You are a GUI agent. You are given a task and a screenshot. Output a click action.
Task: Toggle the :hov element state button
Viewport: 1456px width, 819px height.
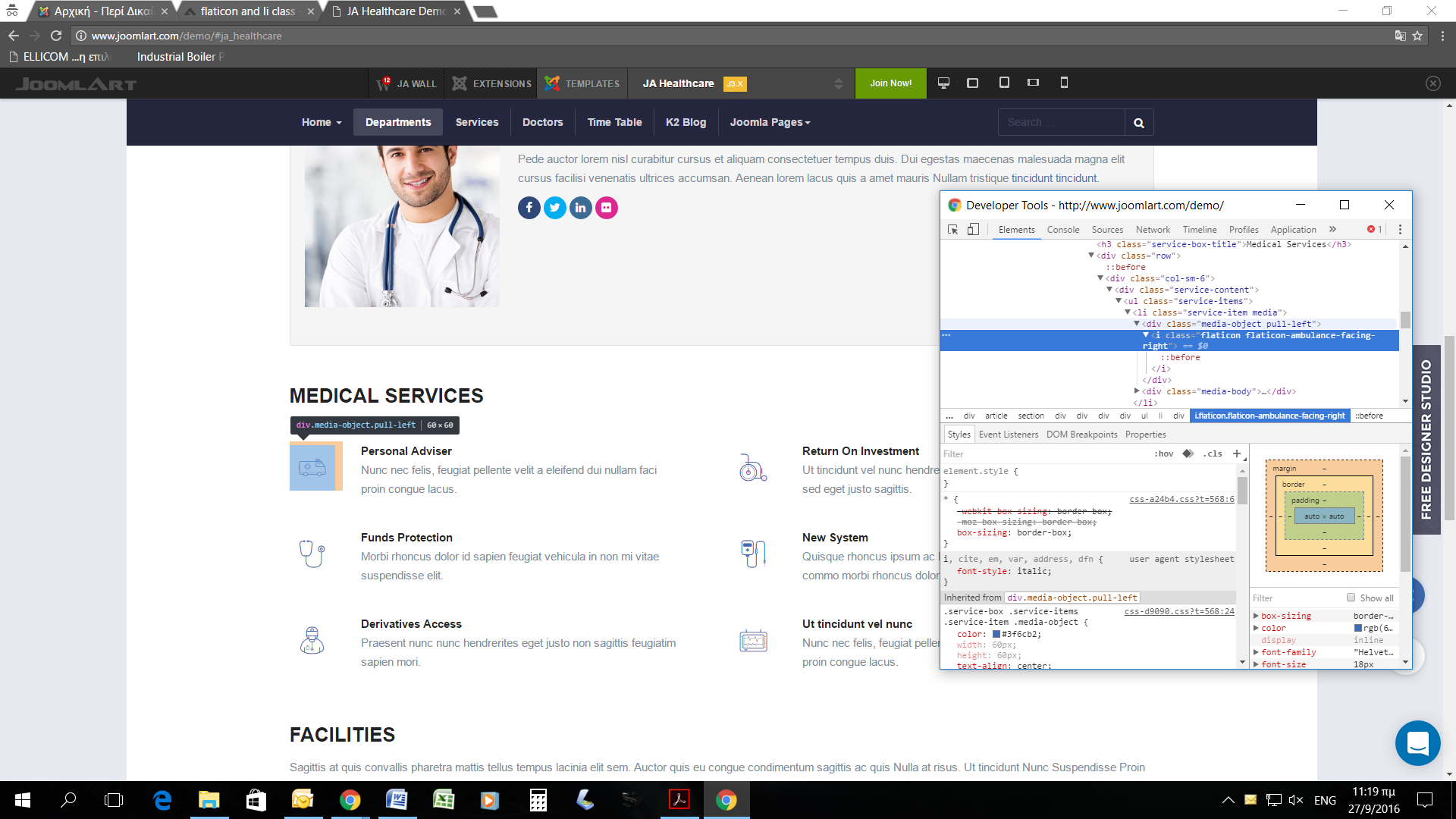click(x=1164, y=453)
